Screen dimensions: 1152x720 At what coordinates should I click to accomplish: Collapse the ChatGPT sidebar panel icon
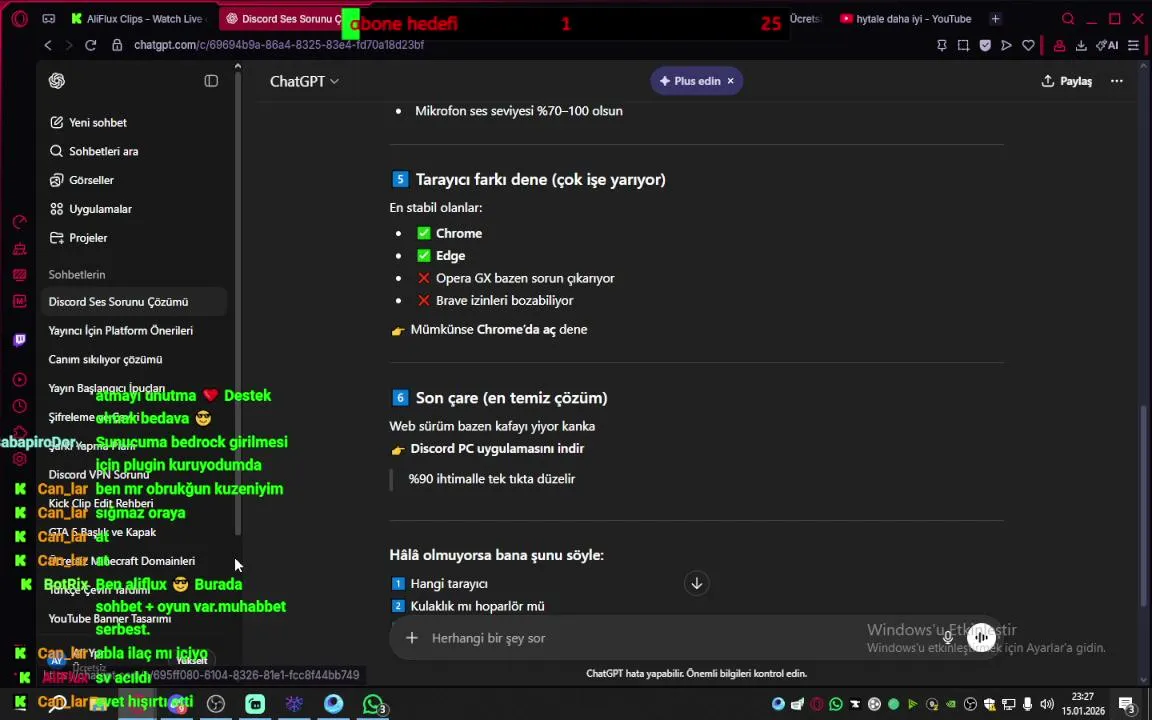pyautogui.click(x=211, y=81)
